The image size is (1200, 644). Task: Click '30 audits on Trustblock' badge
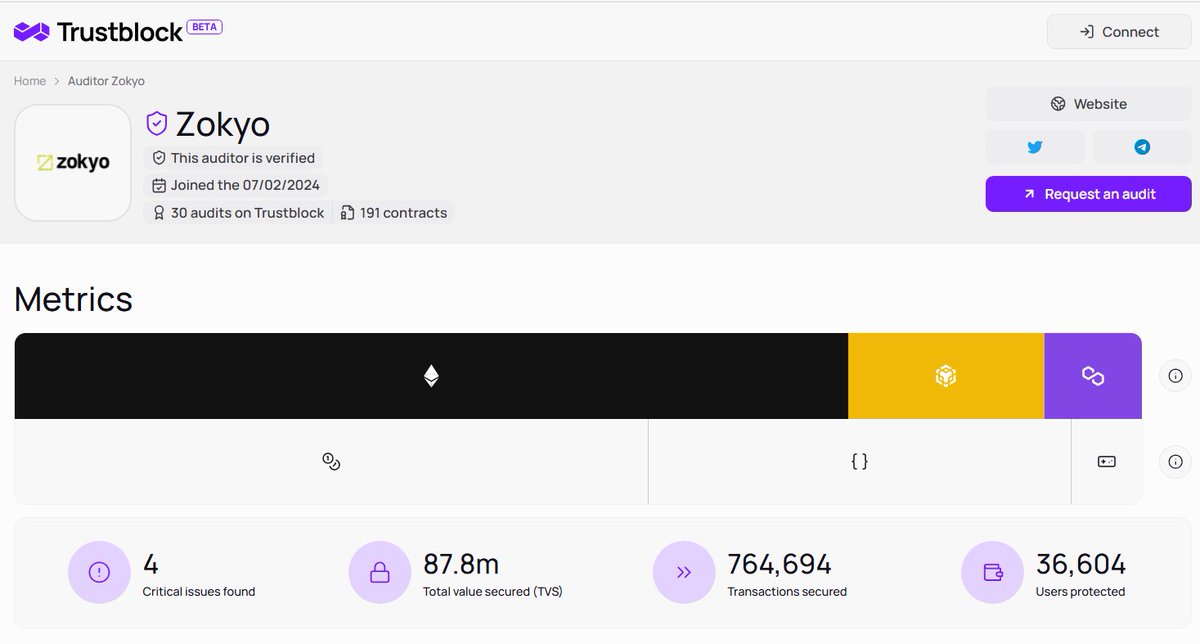(238, 213)
